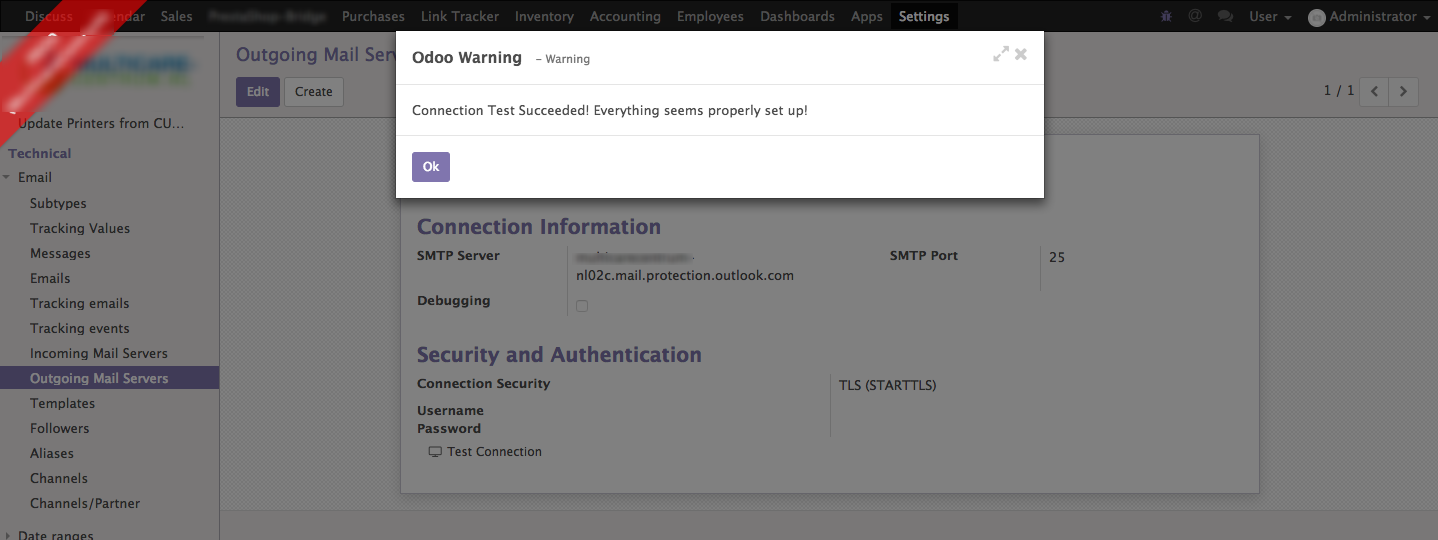
Task: Open the @ mentions icon
Action: (x=1195, y=16)
